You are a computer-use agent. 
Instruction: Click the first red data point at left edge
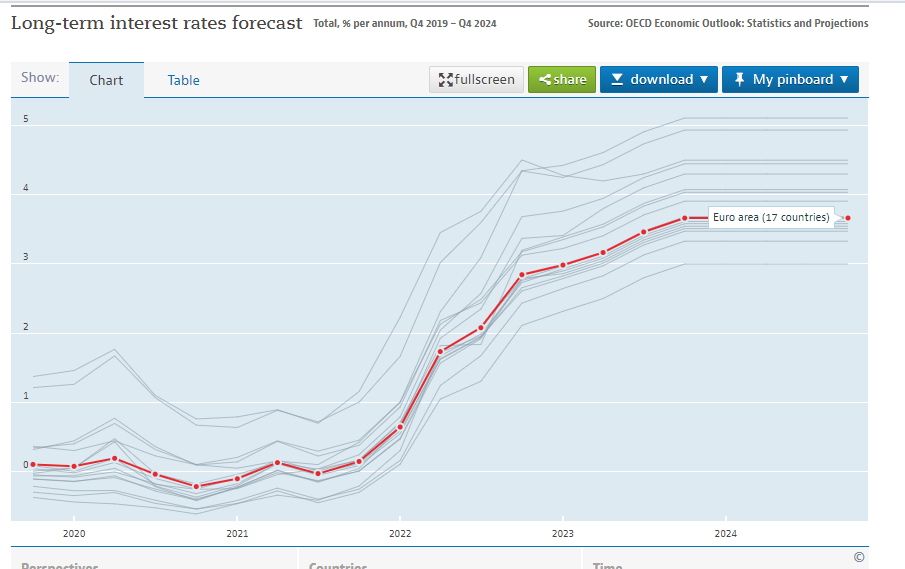(x=33, y=464)
